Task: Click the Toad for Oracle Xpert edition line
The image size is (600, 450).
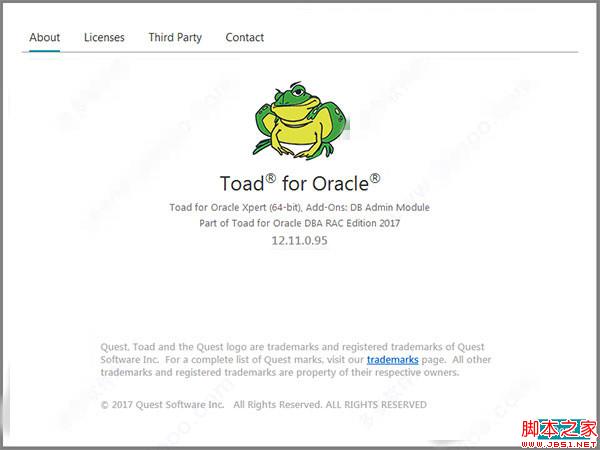Action: pyautogui.click(x=300, y=207)
